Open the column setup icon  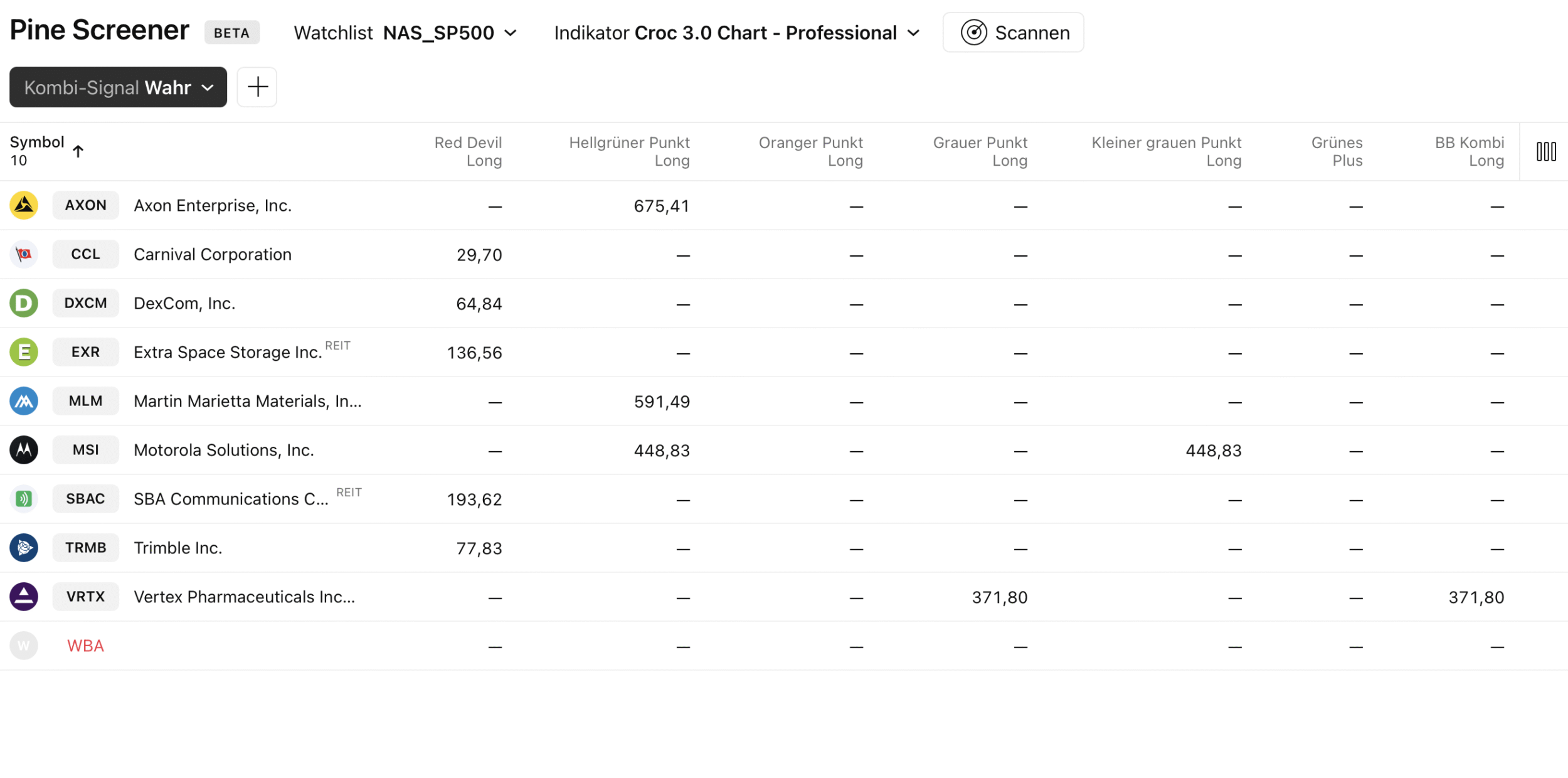pyautogui.click(x=1545, y=151)
